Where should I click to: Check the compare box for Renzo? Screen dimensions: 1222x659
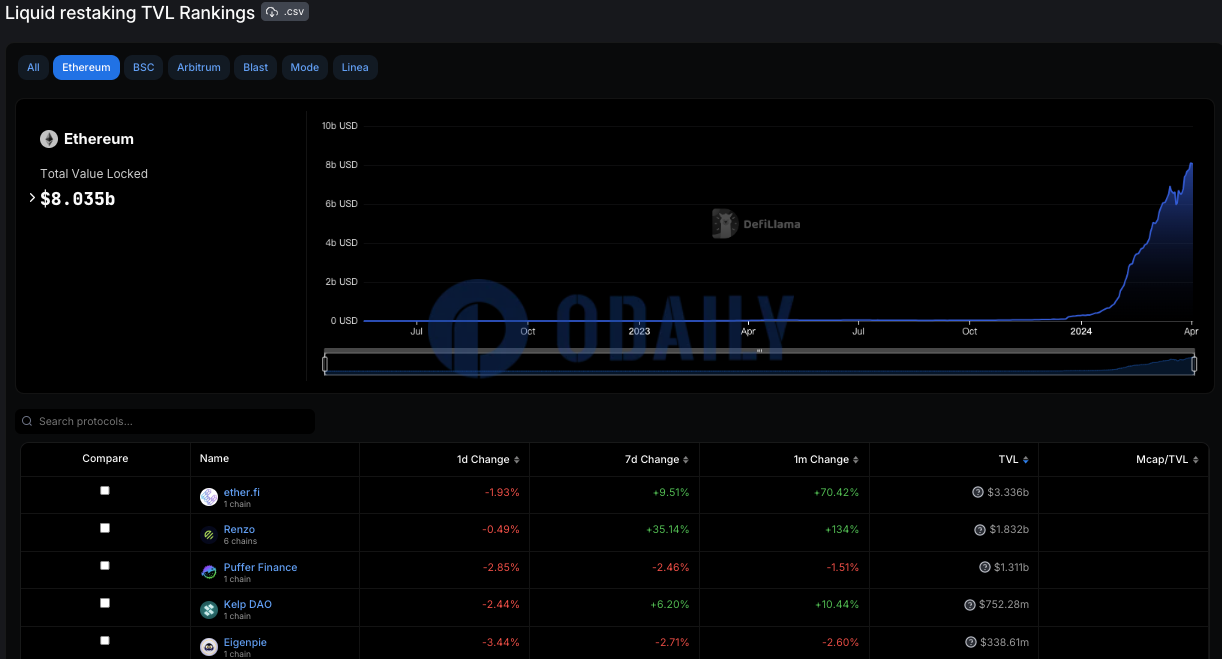pos(105,528)
